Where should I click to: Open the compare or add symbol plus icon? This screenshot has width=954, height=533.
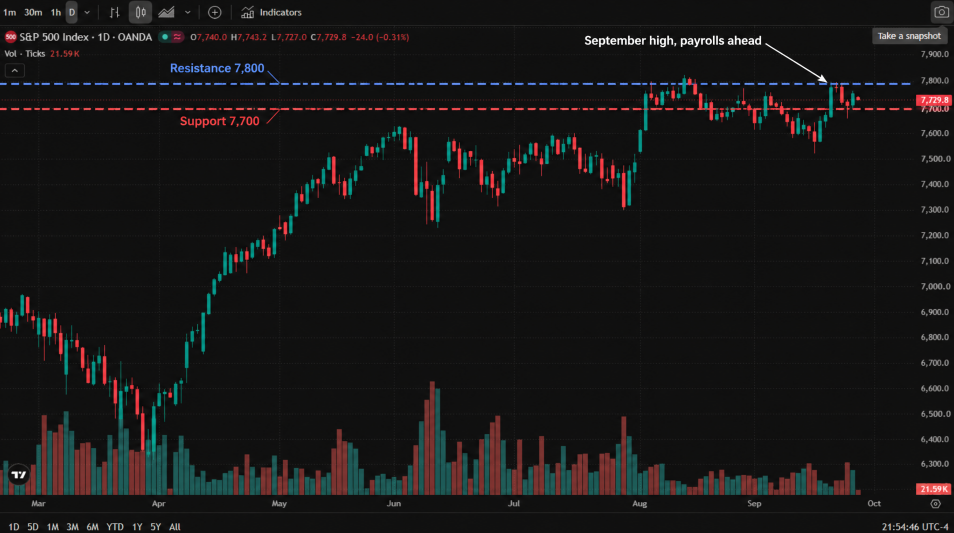point(215,12)
